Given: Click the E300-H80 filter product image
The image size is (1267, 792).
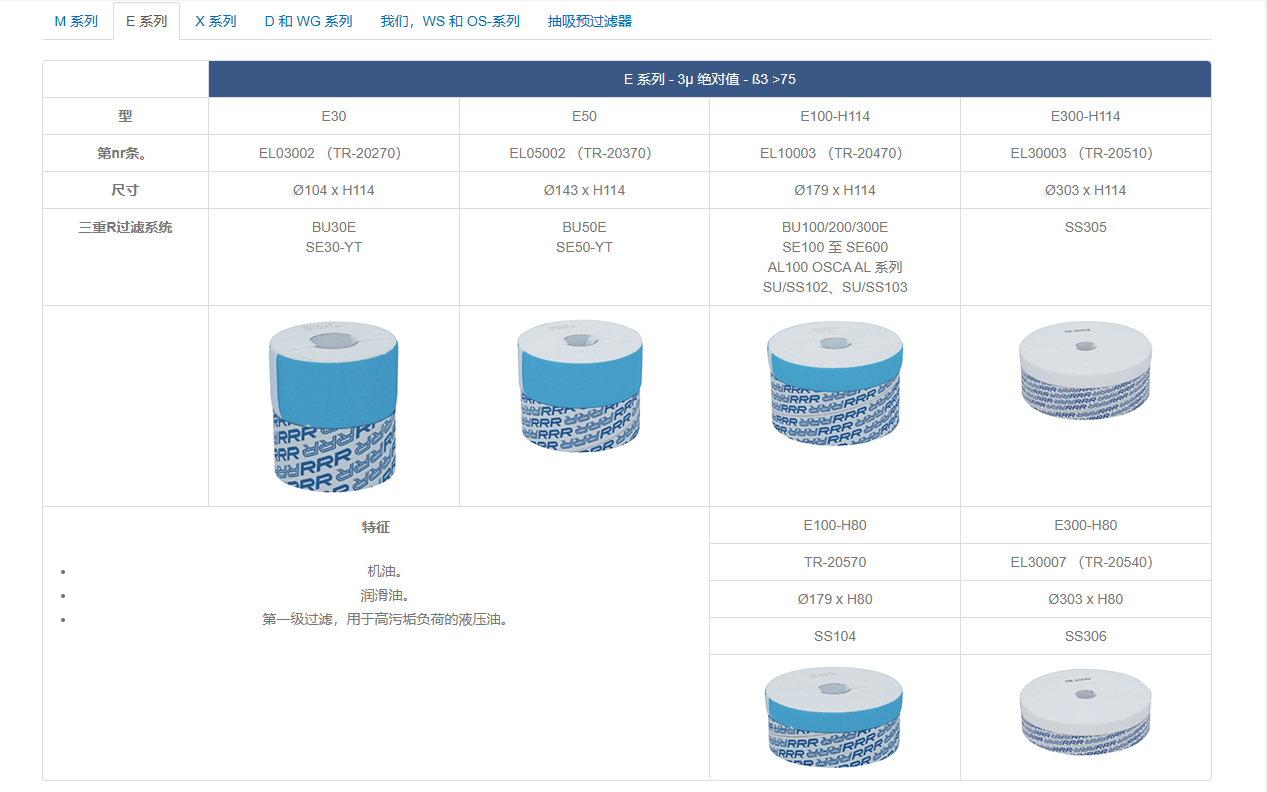Looking at the screenshot, I should [x=1085, y=712].
